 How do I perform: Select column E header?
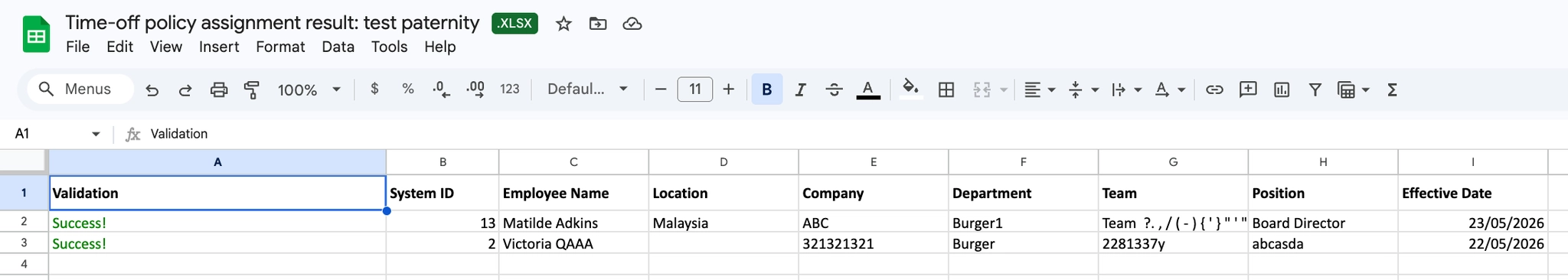[x=874, y=162]
